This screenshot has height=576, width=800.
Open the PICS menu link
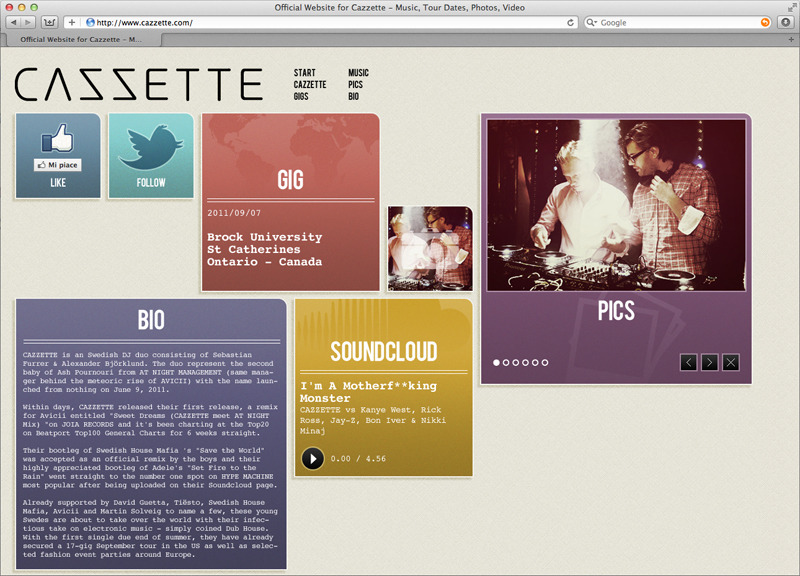356,85
